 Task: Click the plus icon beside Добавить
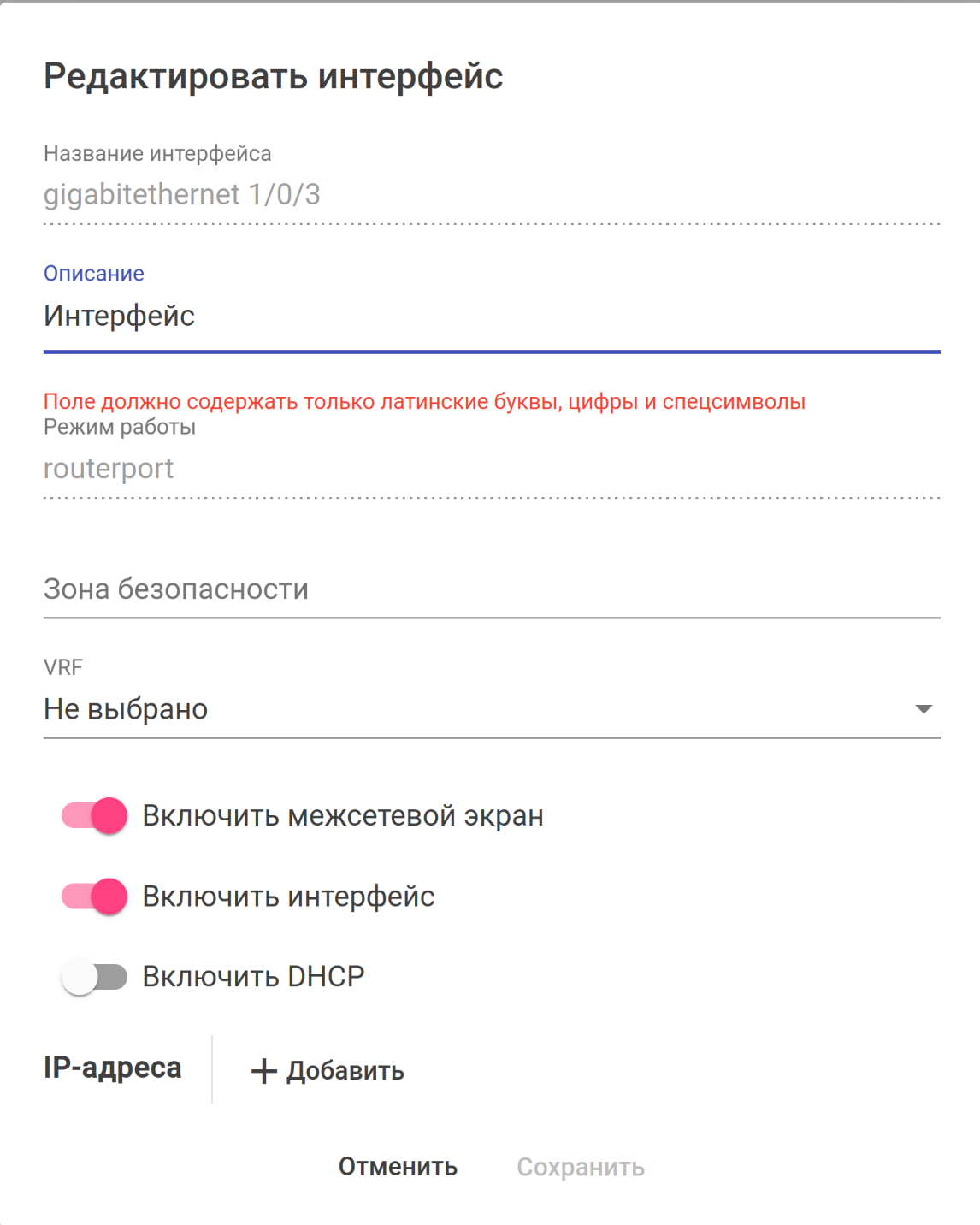tap(263, 1071)
